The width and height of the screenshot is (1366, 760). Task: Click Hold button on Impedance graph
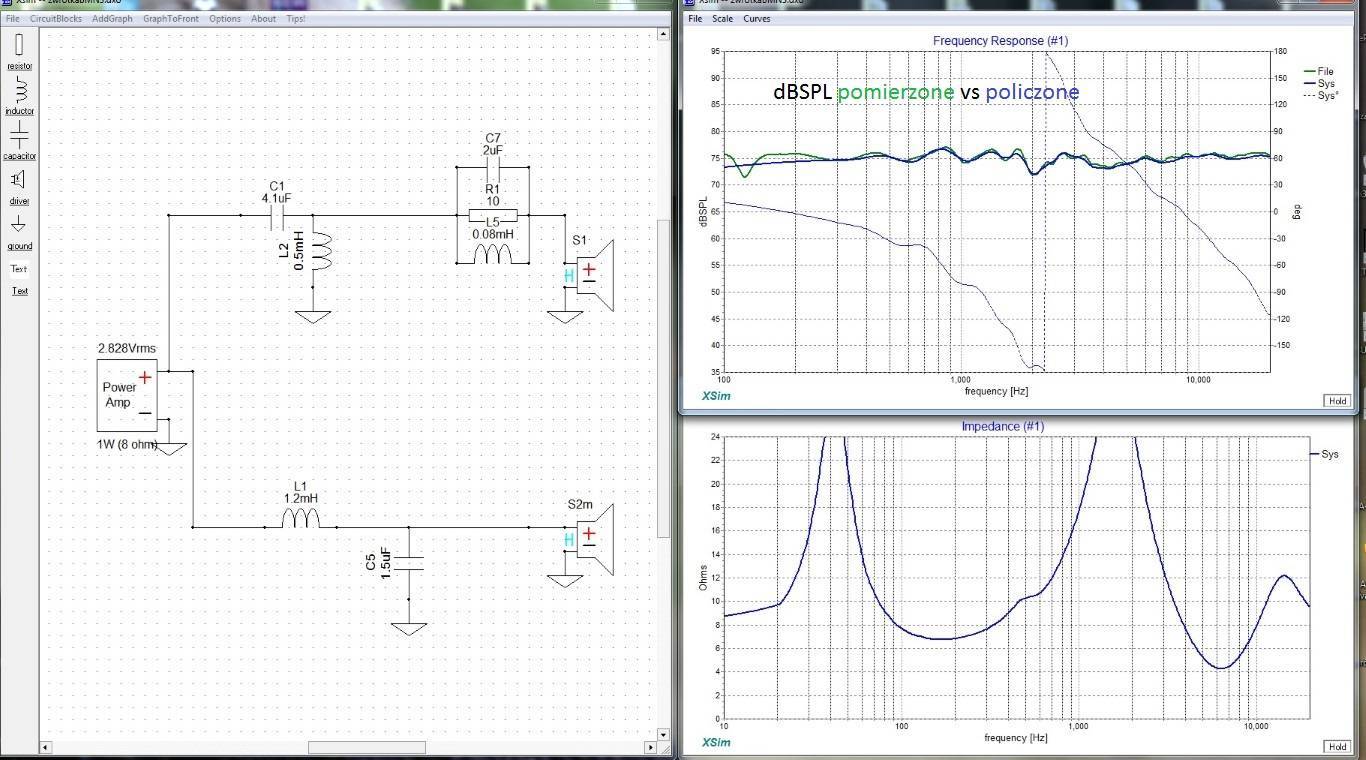tap(1337, 747)
